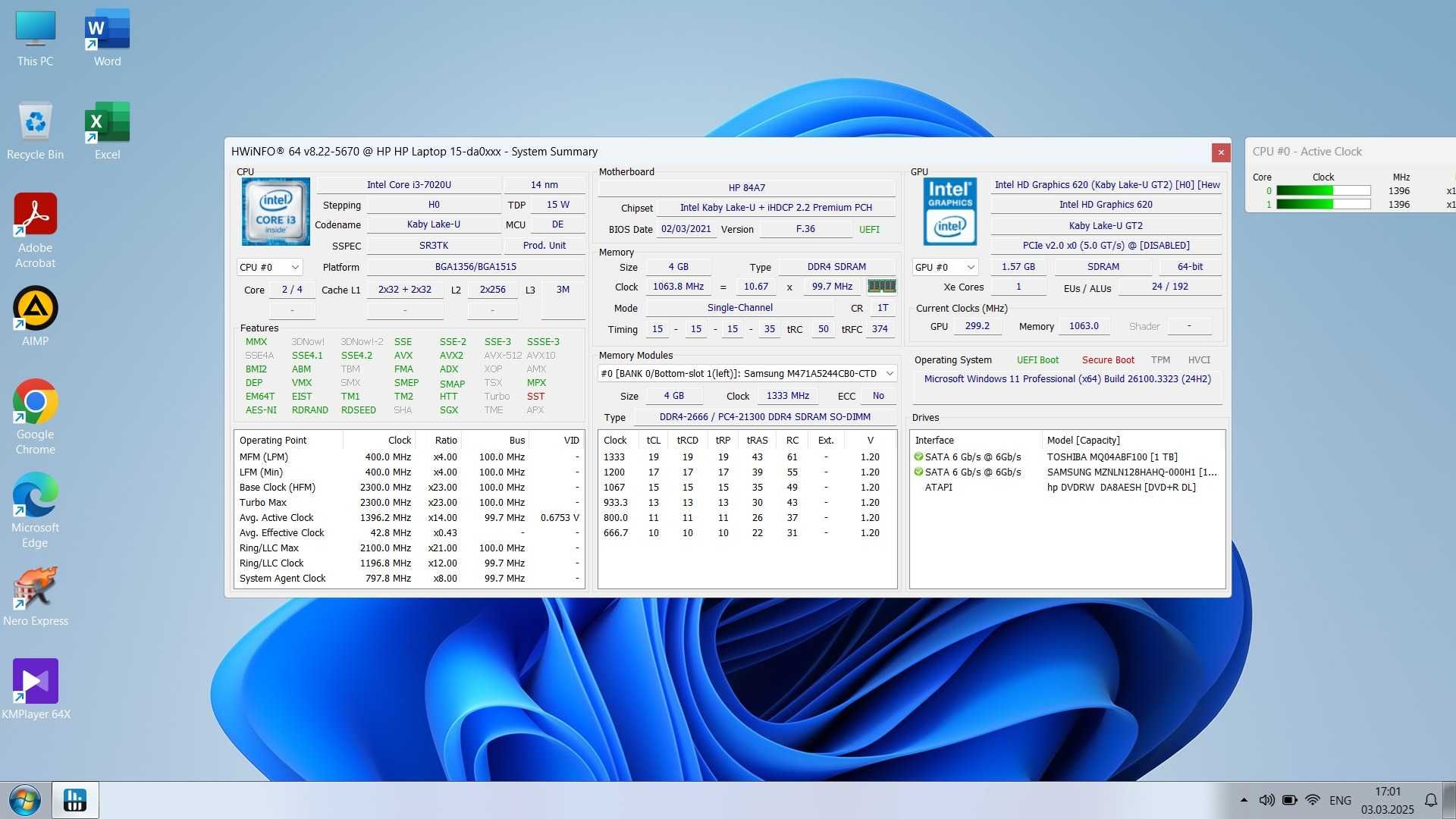Click the UEFI label beside BIOS version

(x=869, y=229)
